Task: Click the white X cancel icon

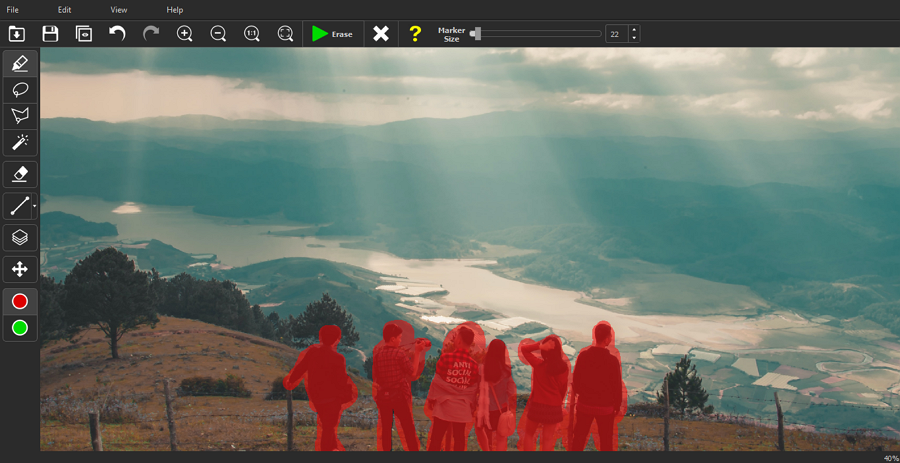Action: click(381, 34)
